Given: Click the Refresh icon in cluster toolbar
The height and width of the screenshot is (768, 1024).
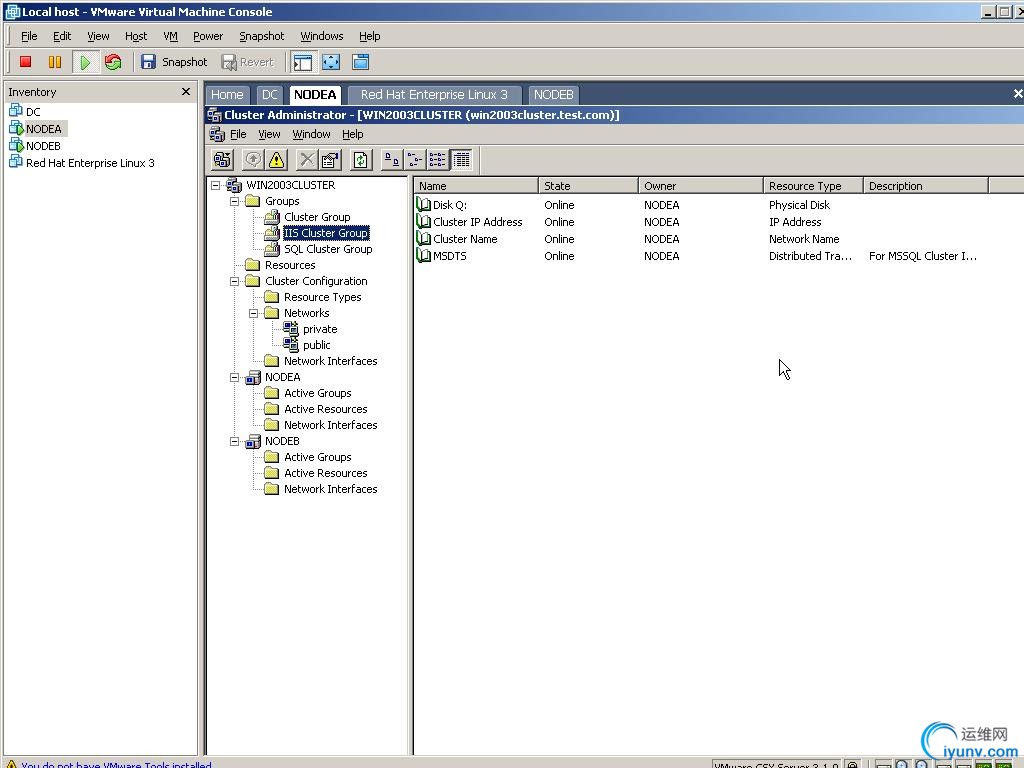Looking at the screenshot, I should coord(361,160).
